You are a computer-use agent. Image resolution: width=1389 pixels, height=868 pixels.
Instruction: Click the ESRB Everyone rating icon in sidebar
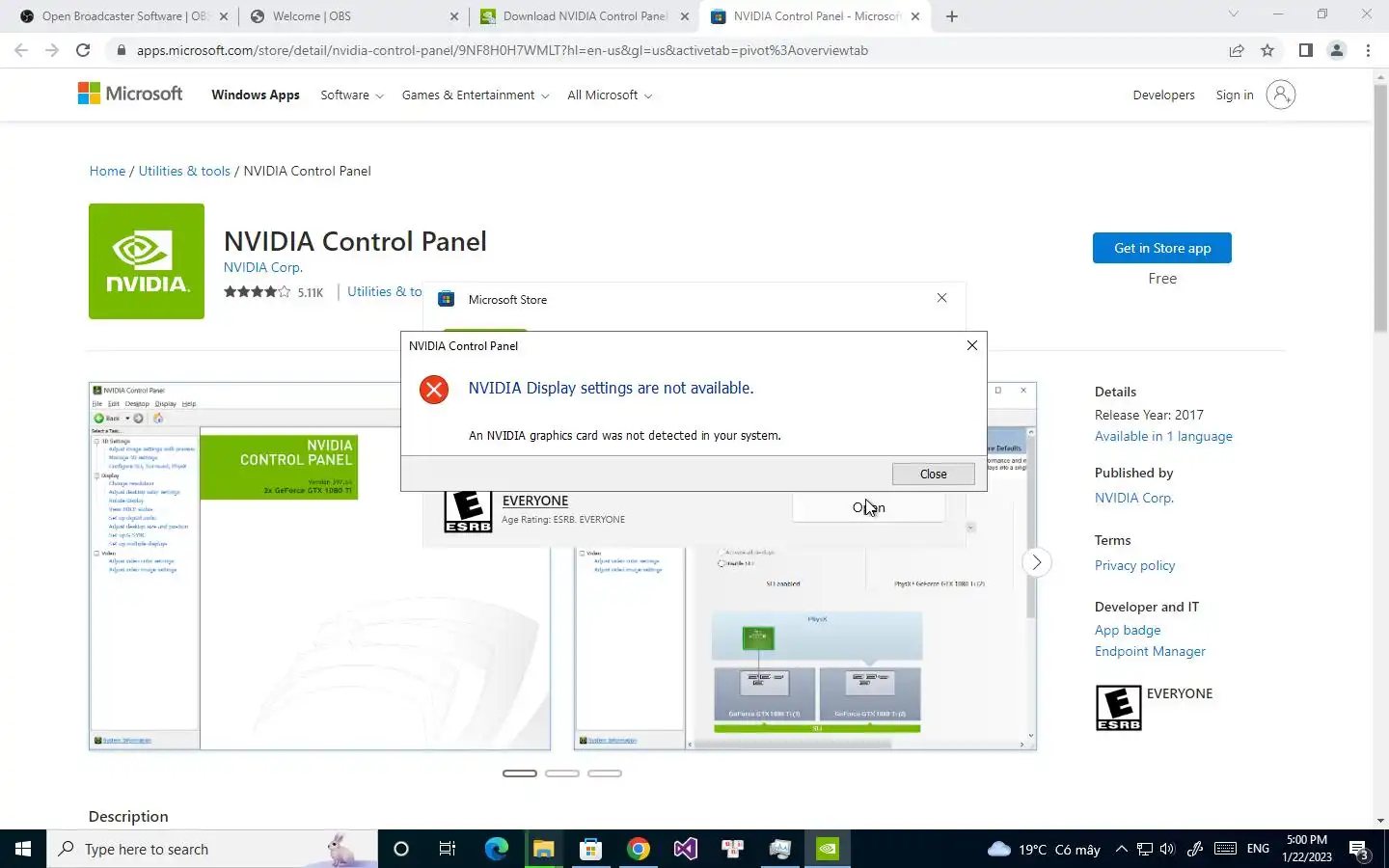point(1119,707)
